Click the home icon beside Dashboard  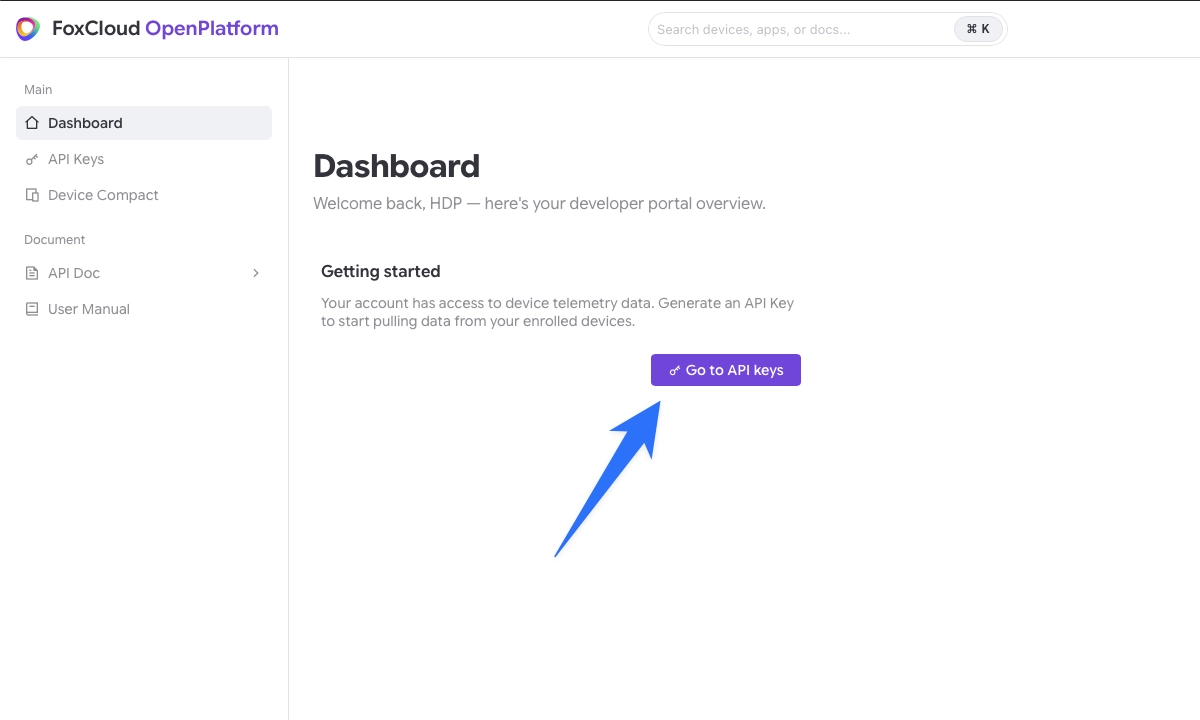click(x=32, y=123)
